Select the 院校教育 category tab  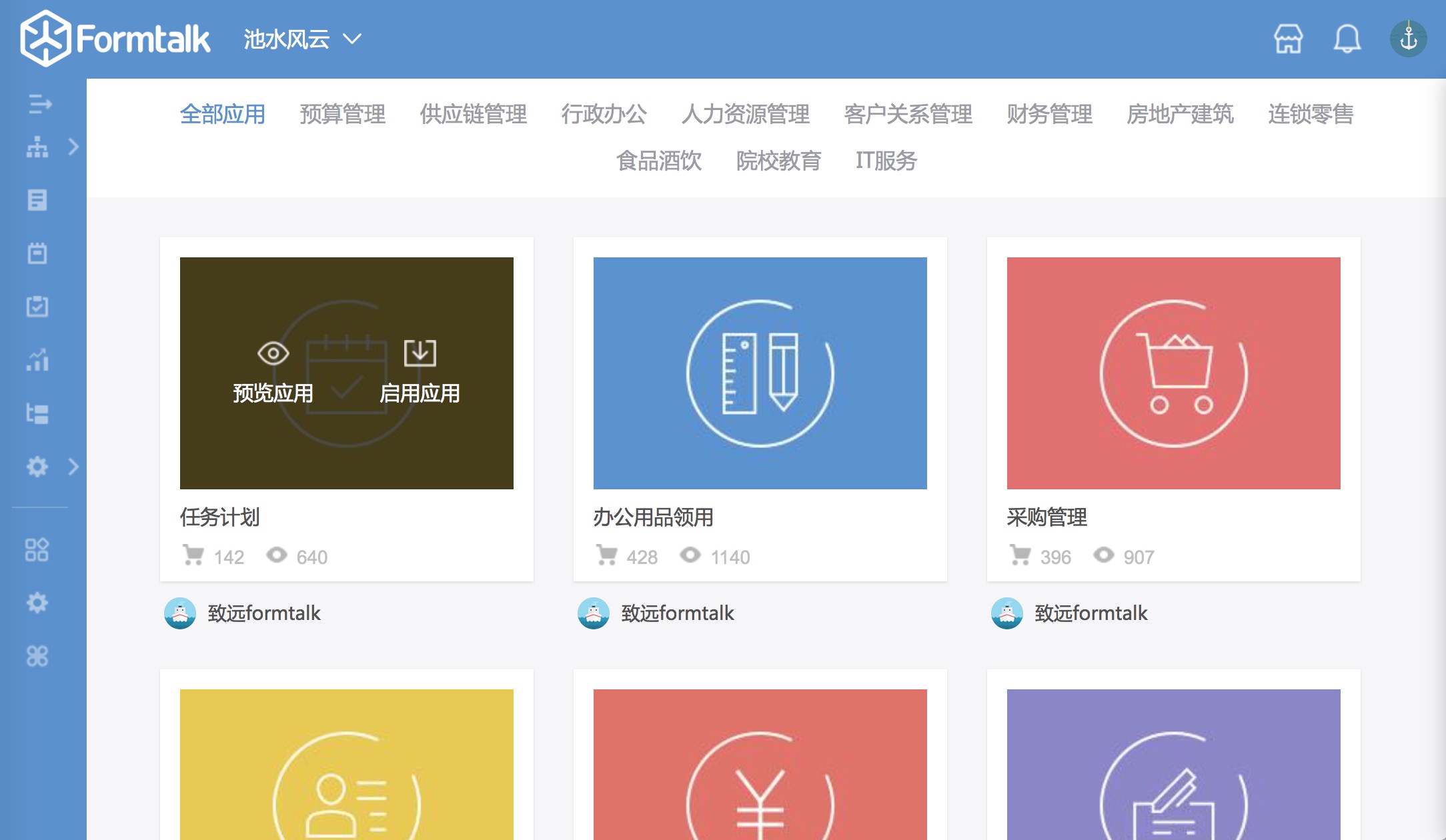coord(779,161)
